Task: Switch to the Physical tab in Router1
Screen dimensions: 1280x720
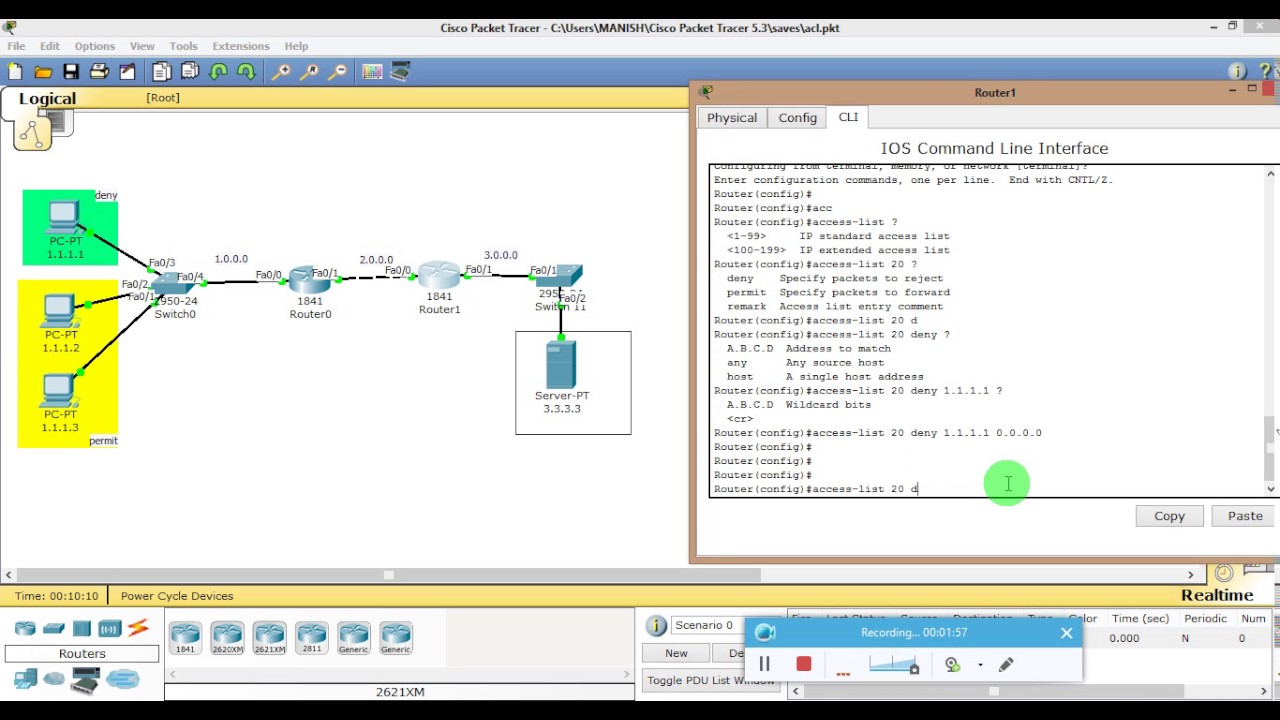Action: (732, 118)
